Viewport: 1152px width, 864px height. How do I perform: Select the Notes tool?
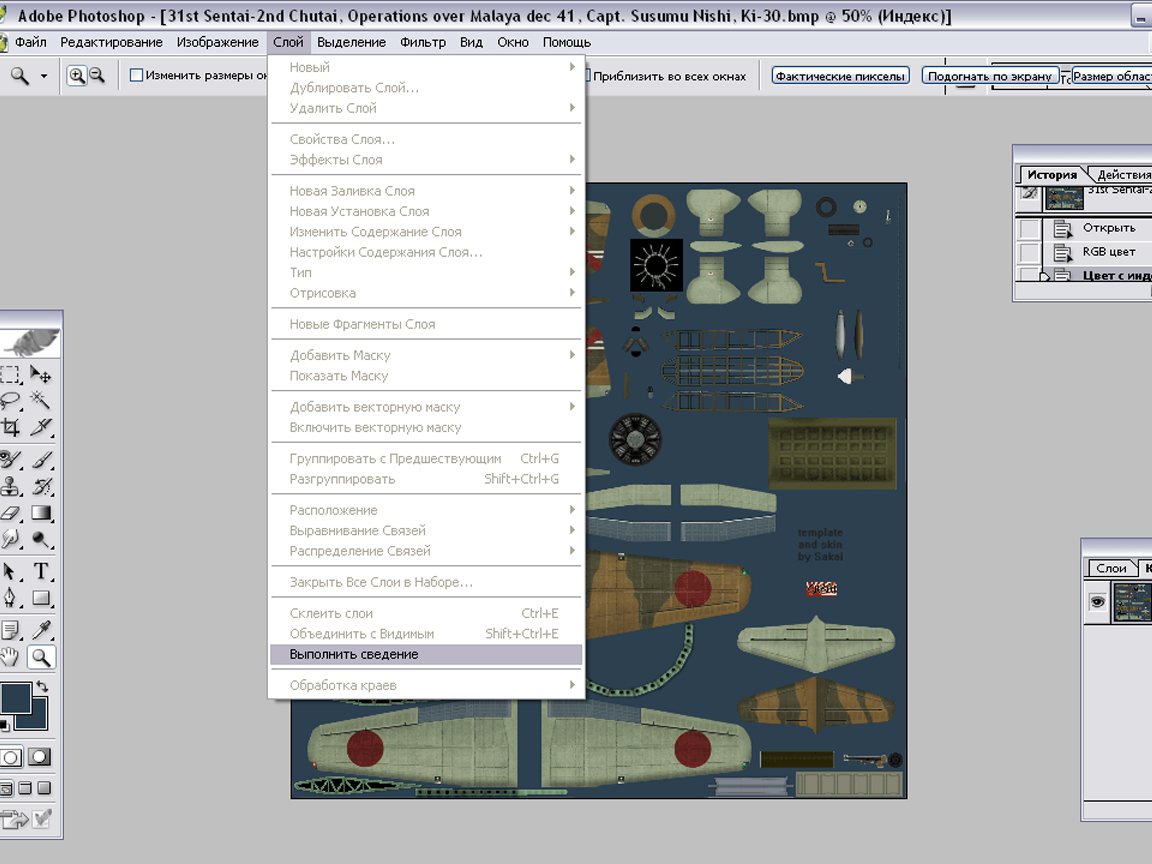click(10, 630)
